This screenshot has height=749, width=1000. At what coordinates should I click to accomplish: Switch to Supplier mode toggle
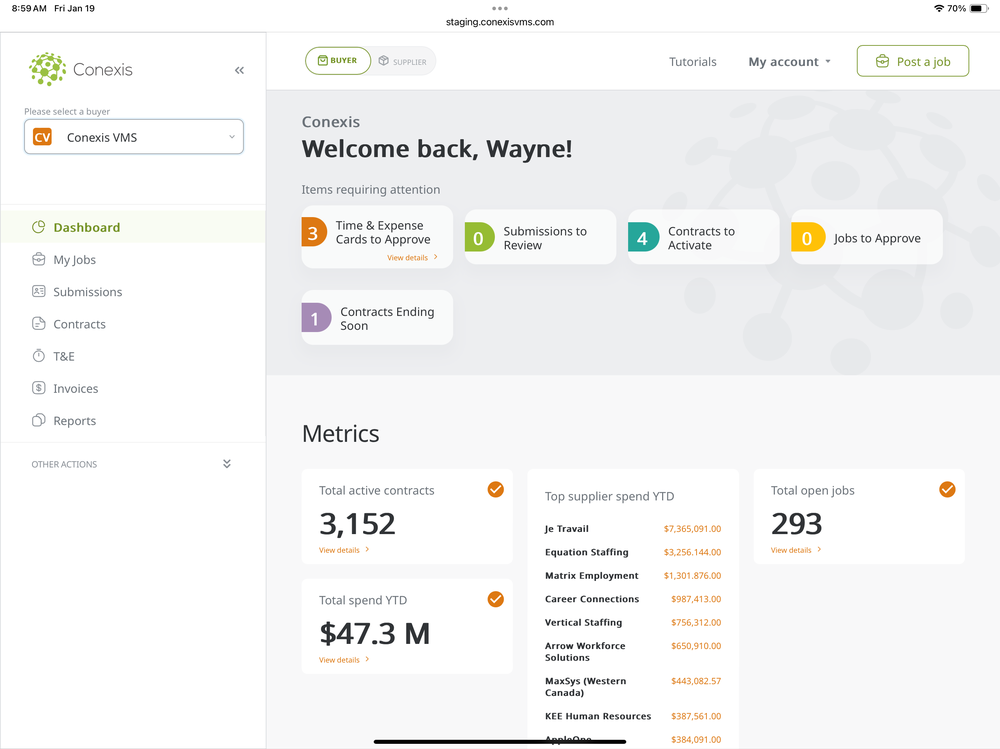coord(403,61)
